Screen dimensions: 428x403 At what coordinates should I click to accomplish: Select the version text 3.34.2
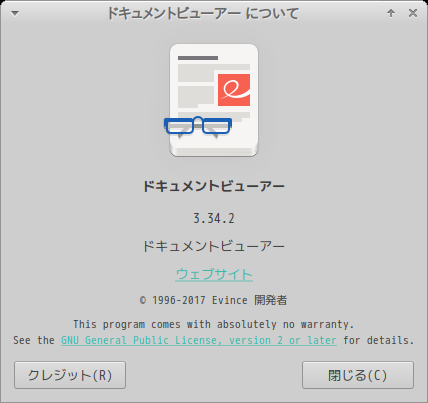click(214, 219)
